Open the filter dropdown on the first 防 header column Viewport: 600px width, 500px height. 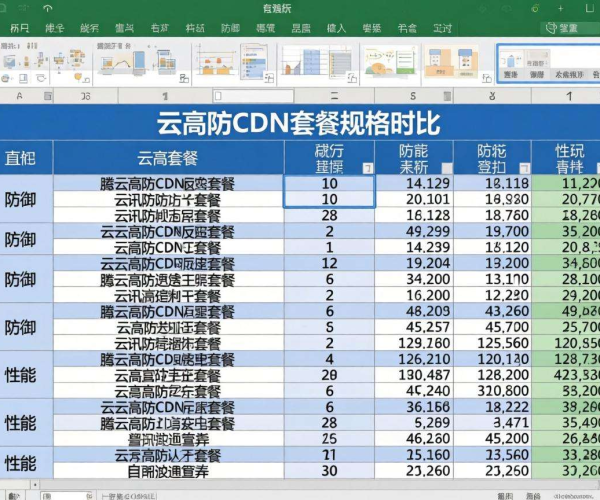pyautogui.click(x=447, y=168)
